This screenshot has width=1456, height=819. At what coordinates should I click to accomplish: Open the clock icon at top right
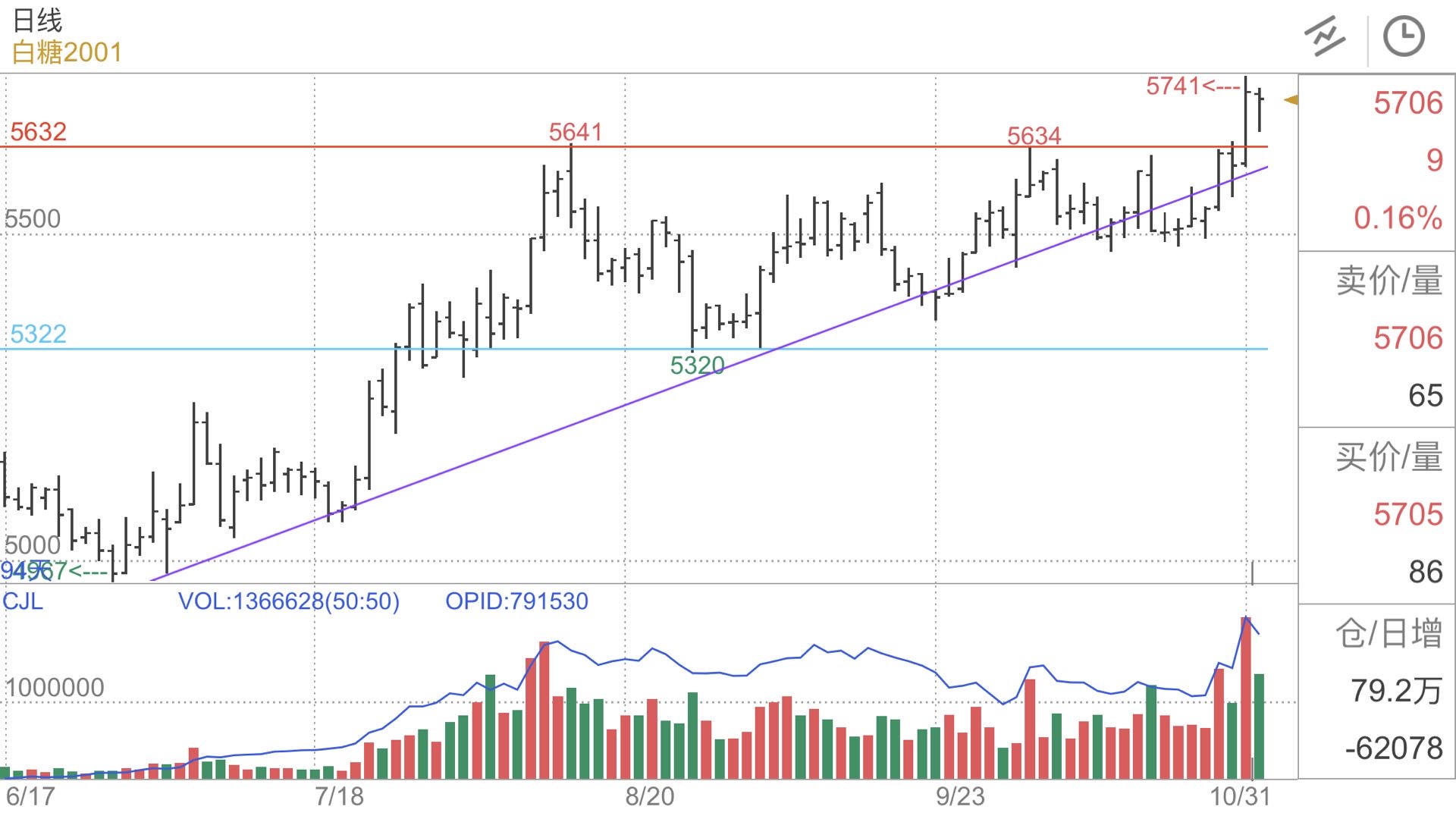tap(1404, 36)
